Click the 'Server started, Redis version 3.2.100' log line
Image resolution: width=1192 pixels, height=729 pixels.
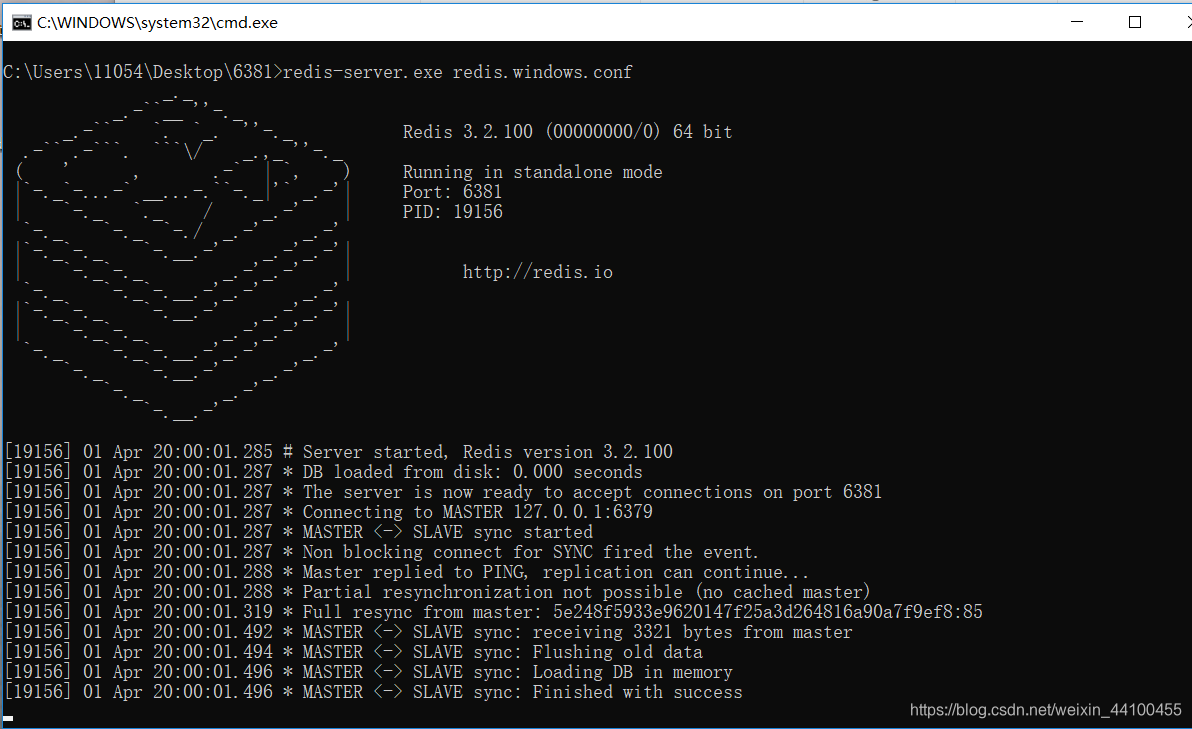point(339,452)
